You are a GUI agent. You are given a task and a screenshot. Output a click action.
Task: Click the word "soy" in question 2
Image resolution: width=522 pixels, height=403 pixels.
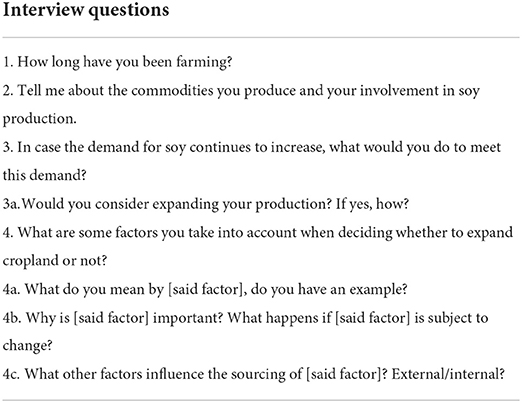coord(469,91)
